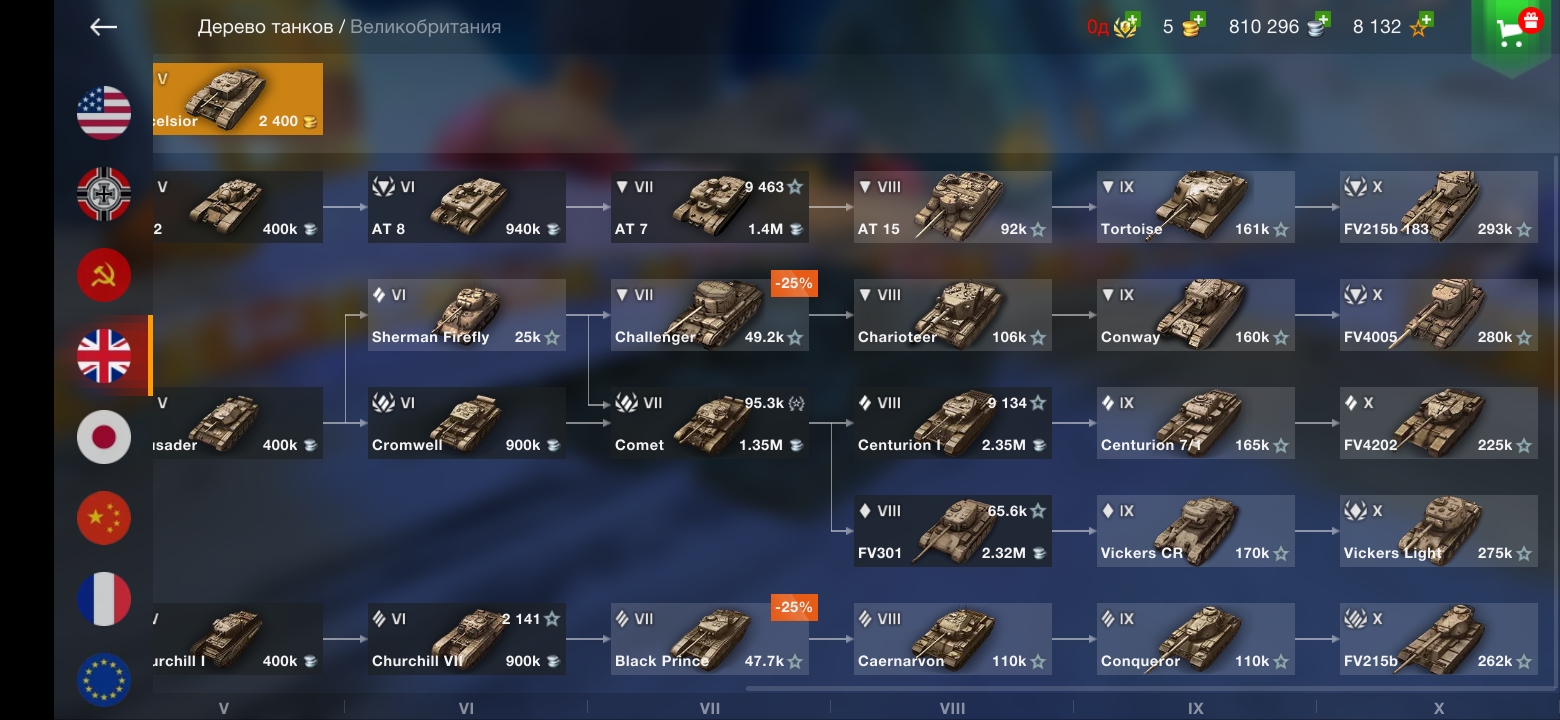
Task: Select the USA flag nation icon
Action: (x=104, y=113)
